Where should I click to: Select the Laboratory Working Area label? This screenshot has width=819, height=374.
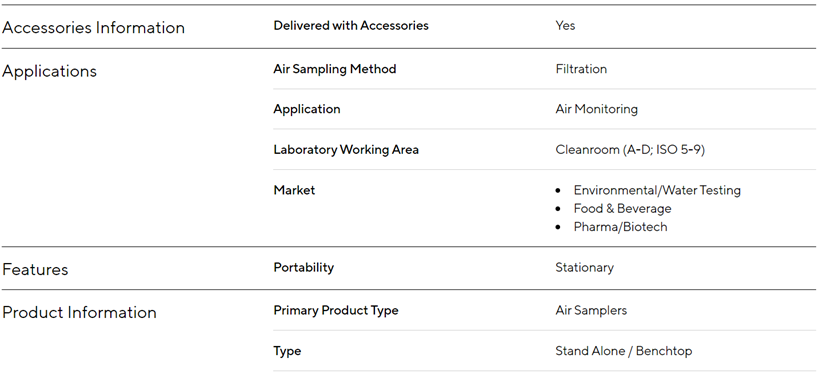click(346, 150)
